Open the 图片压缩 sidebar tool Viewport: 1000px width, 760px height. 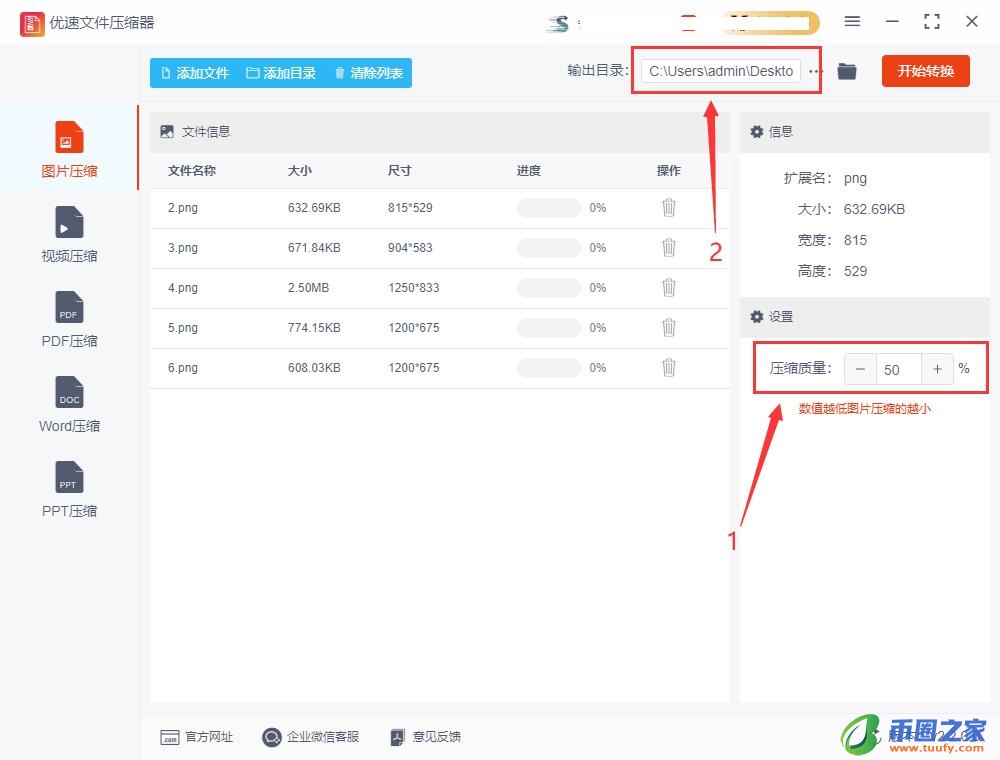click(69, 148)
